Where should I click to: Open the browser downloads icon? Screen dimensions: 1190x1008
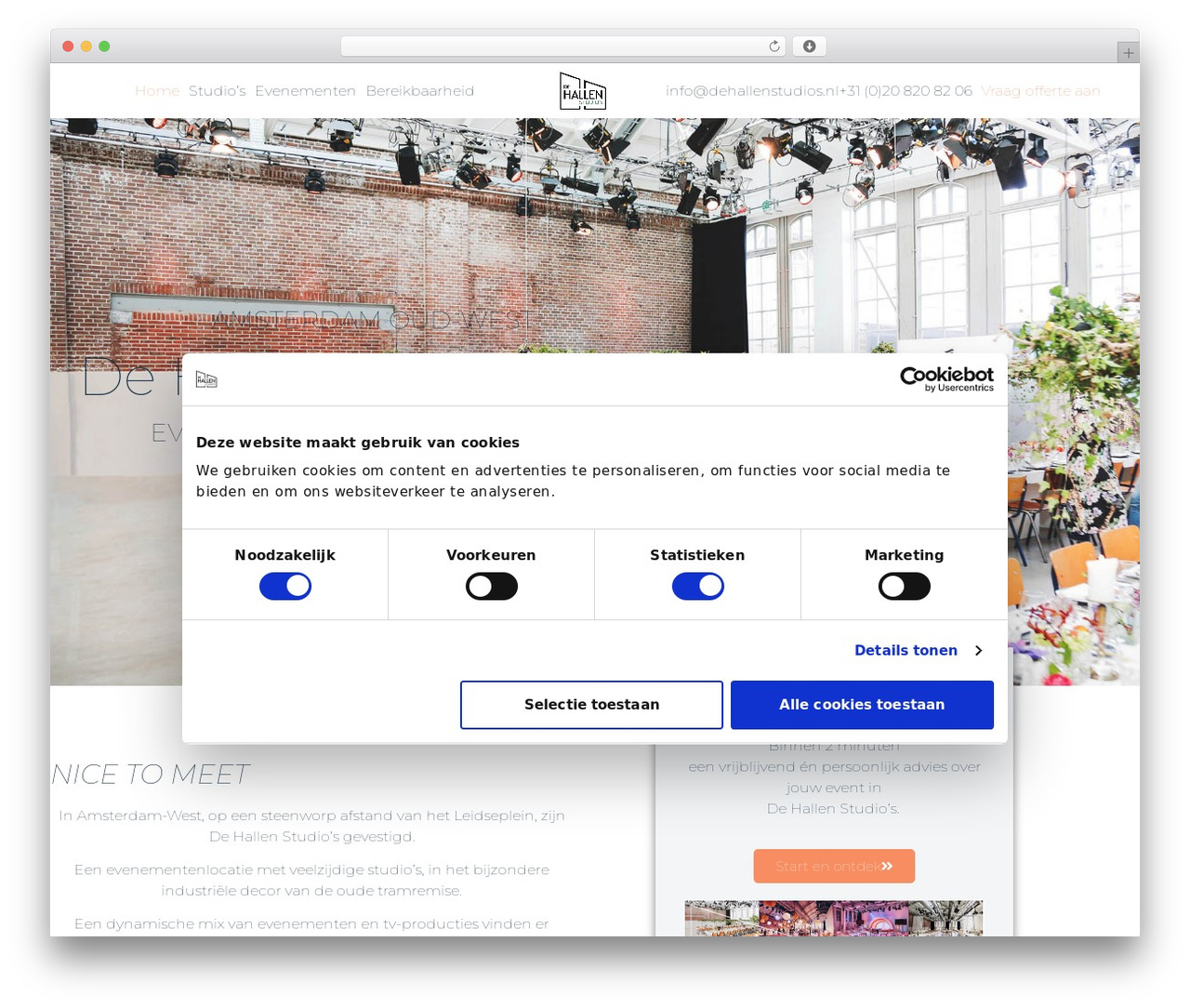[810, 46]
